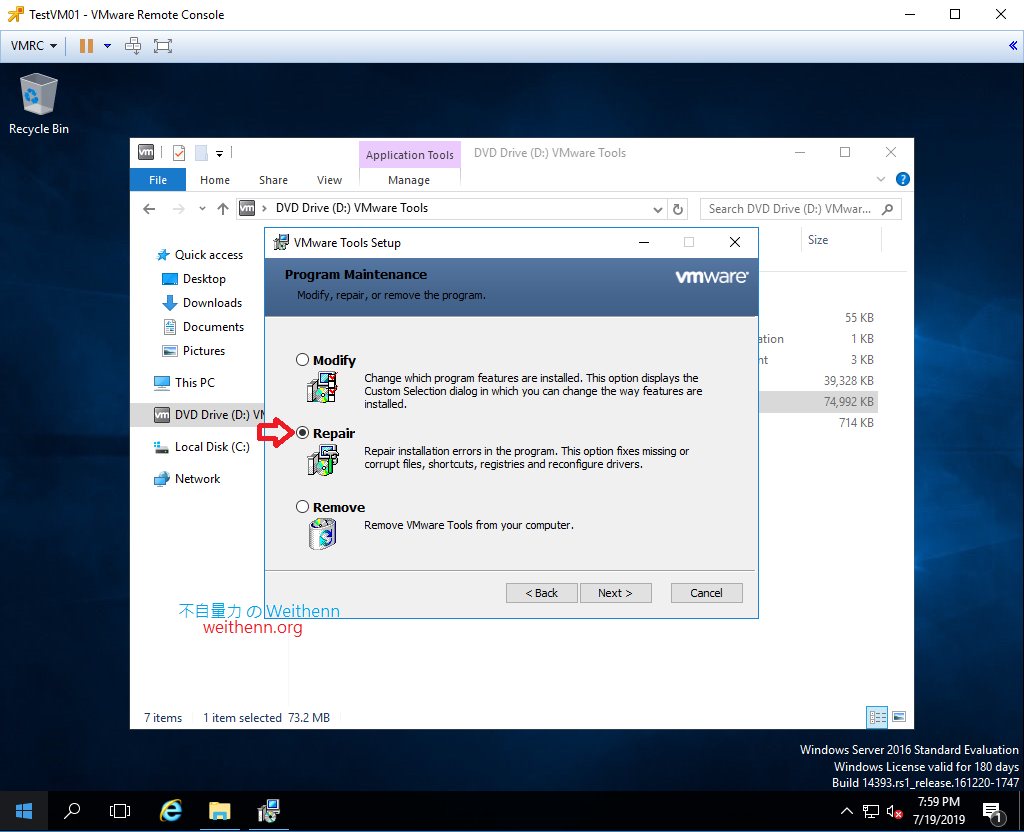
Task: Select the Modify radio button
Action: point(302,359)
